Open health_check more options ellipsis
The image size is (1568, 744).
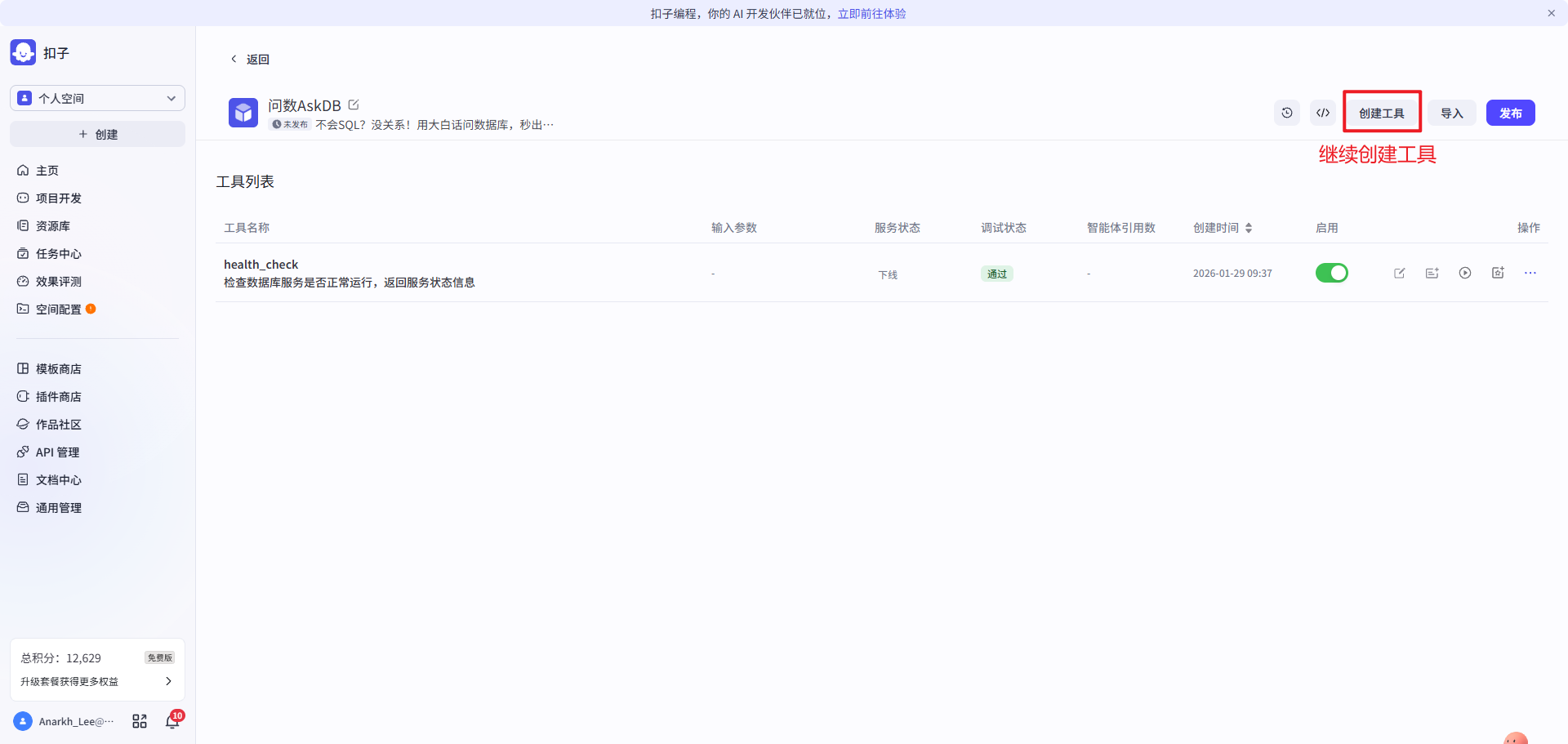[x=1530, y=273]
